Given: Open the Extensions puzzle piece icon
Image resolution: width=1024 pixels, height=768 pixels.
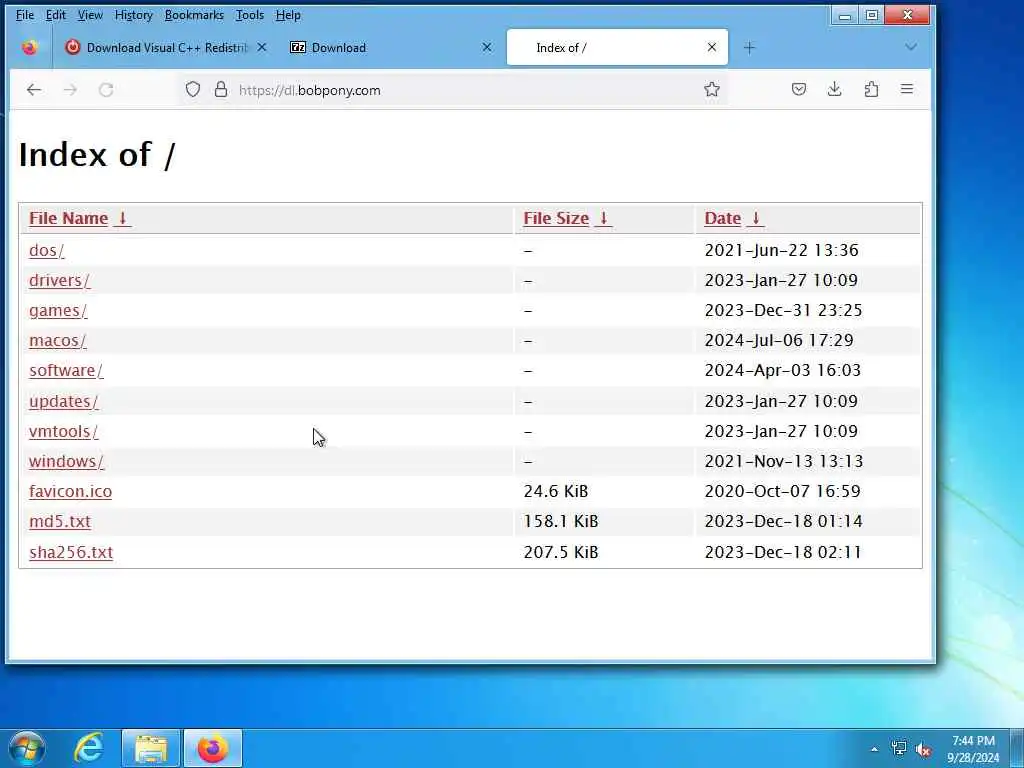Looking at the screenshot, I should [x=871, y=89].
